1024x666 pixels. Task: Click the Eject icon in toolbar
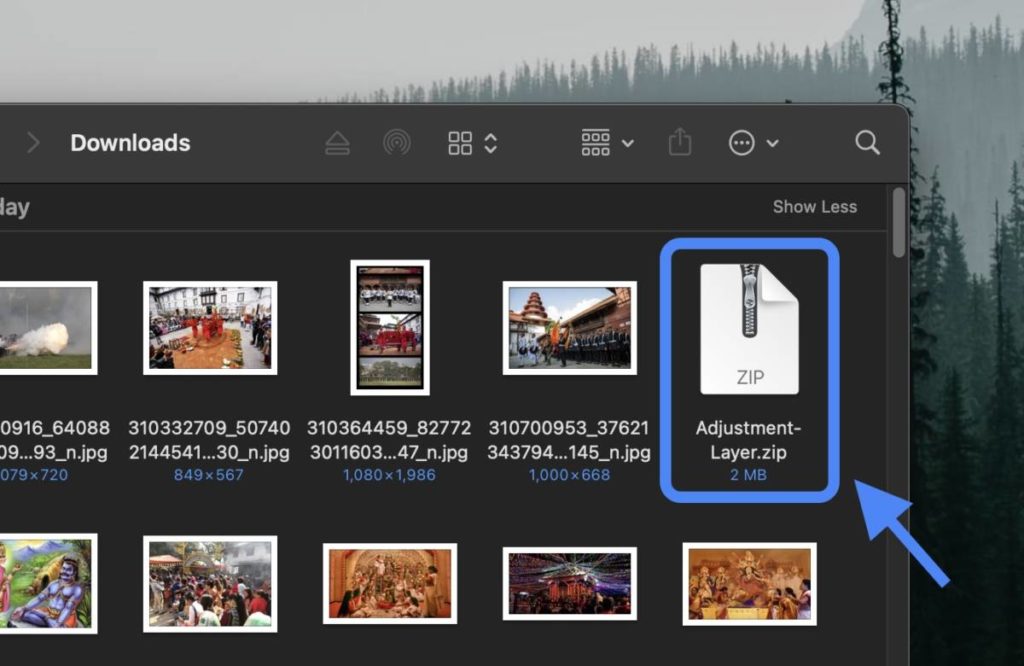pos(337,143)
